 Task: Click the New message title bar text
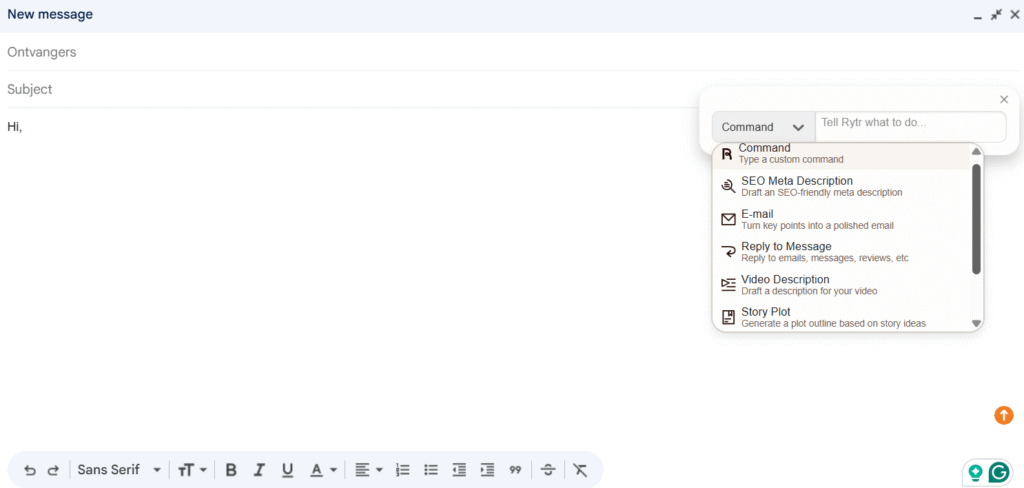pyautogui.click(x=50, y=14)
